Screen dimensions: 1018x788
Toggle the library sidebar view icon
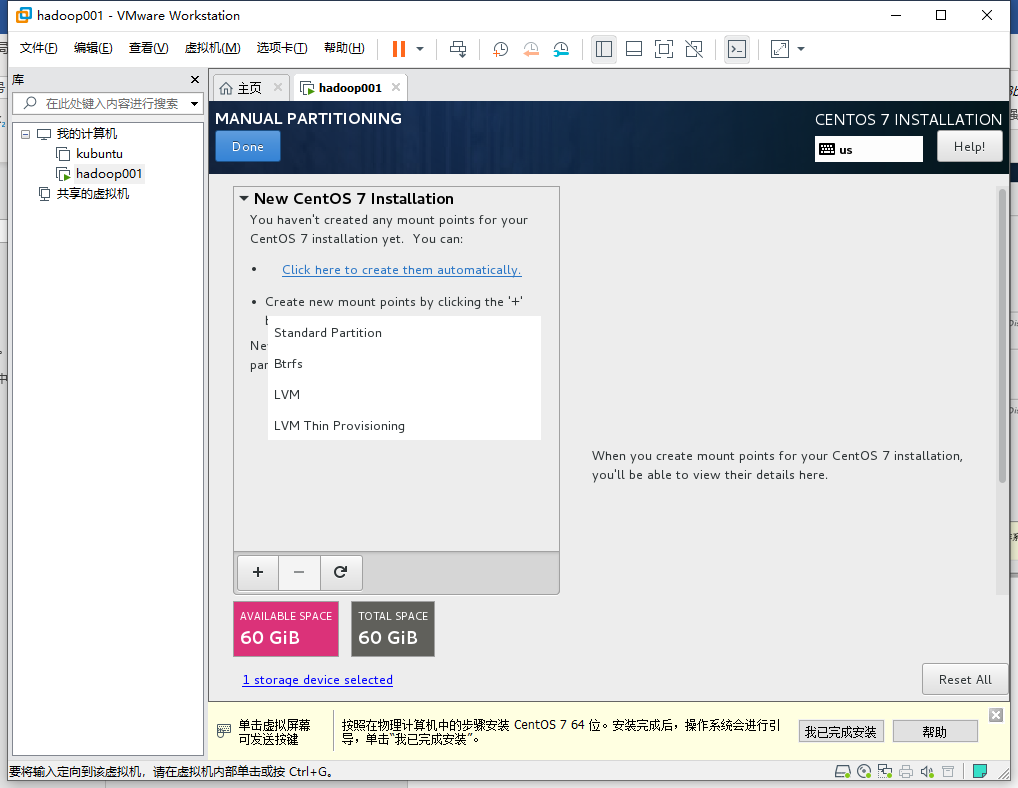click(604, 49)
